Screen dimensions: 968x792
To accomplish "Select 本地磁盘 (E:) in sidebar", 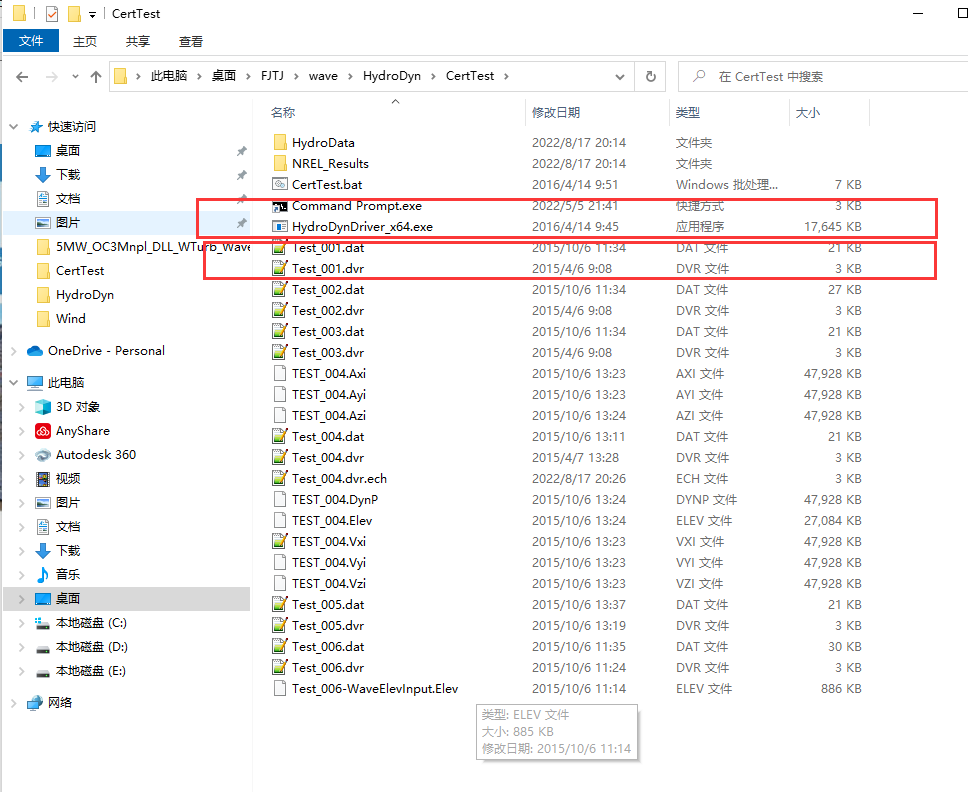I will pyautogui.click(x=91, y=671).
